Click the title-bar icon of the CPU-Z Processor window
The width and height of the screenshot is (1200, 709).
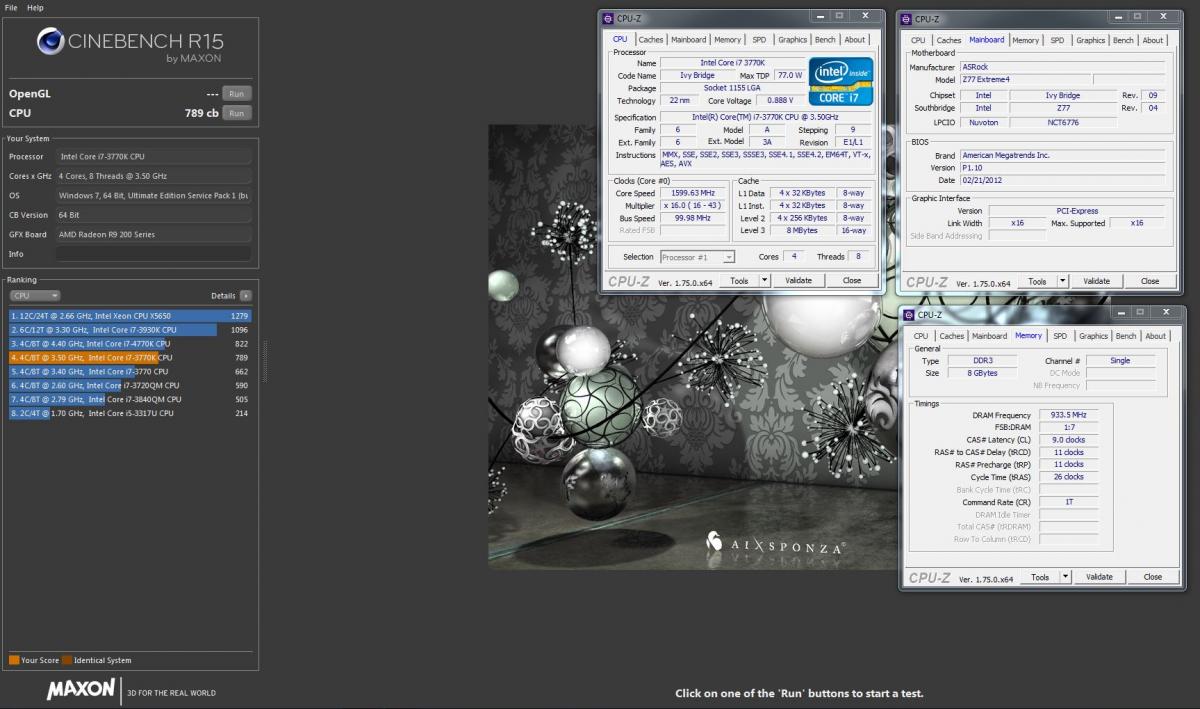coord(608,17)
